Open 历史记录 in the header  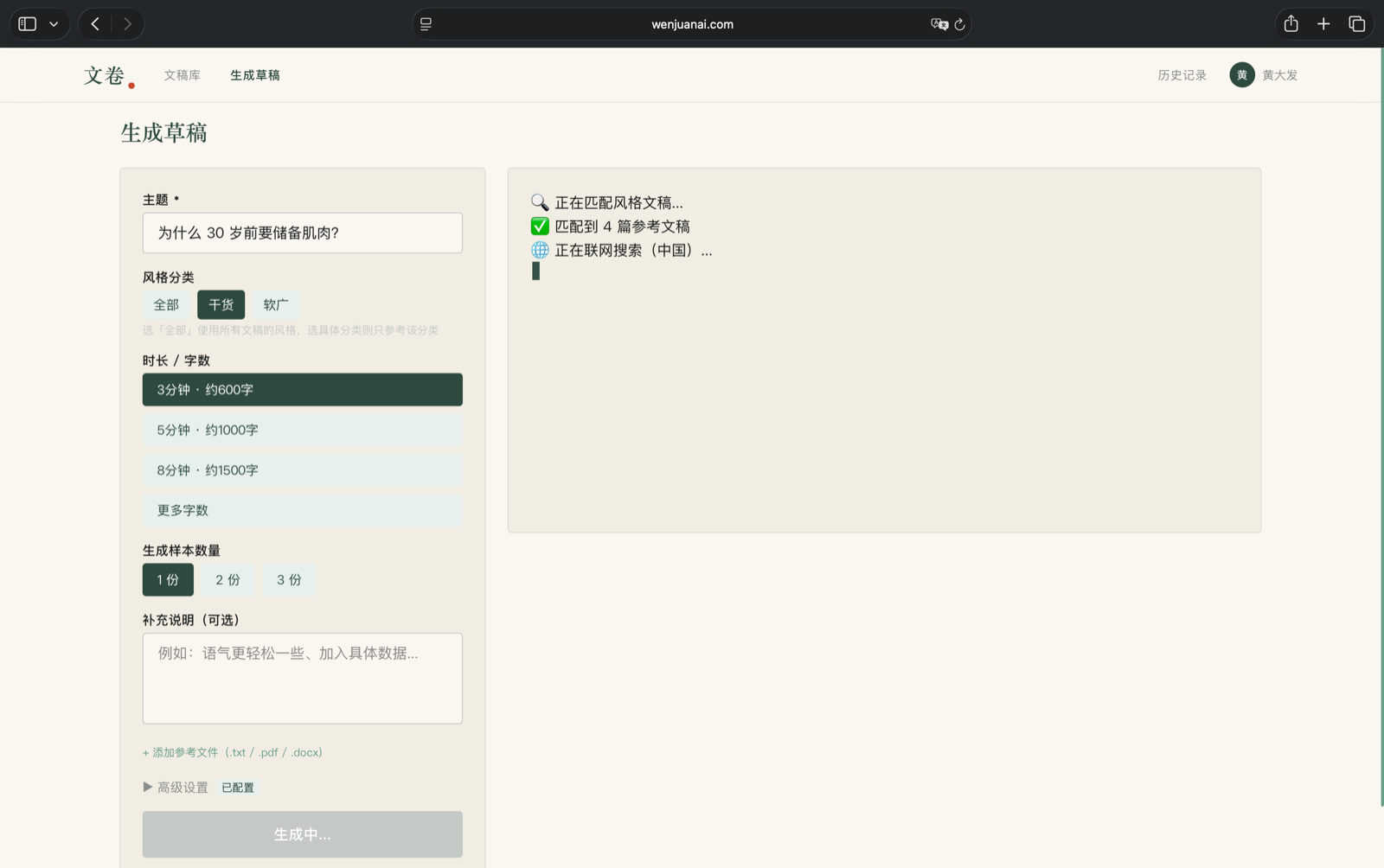pos(1182,75)
